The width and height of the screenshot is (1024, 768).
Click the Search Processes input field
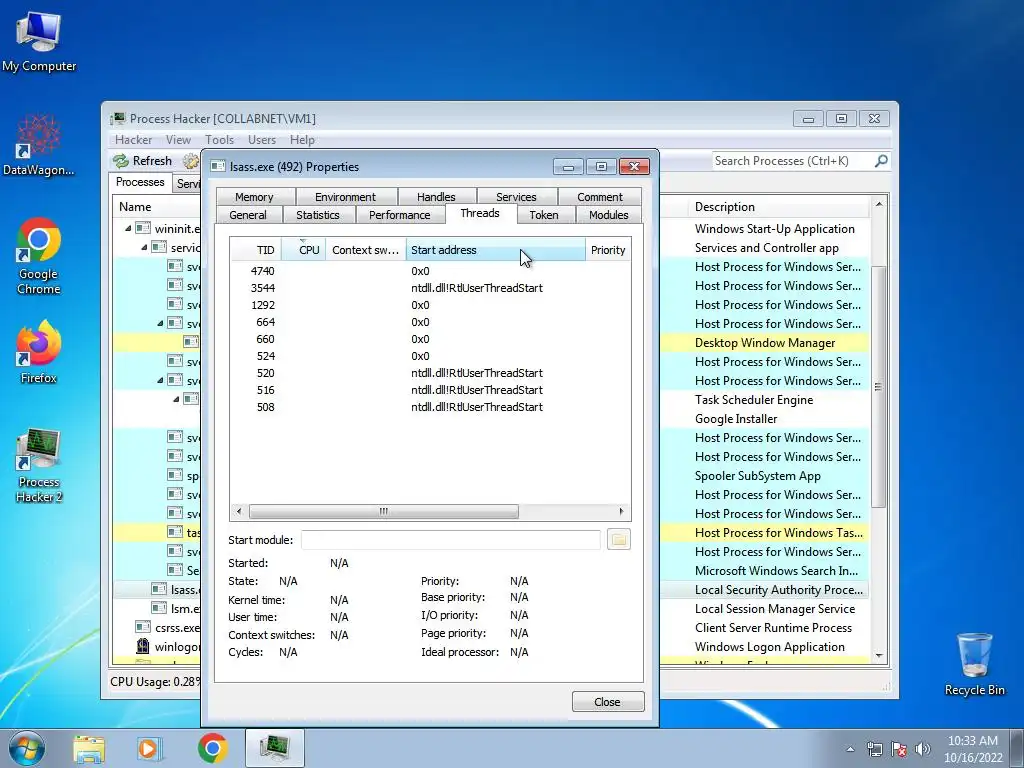pos(793,161)
